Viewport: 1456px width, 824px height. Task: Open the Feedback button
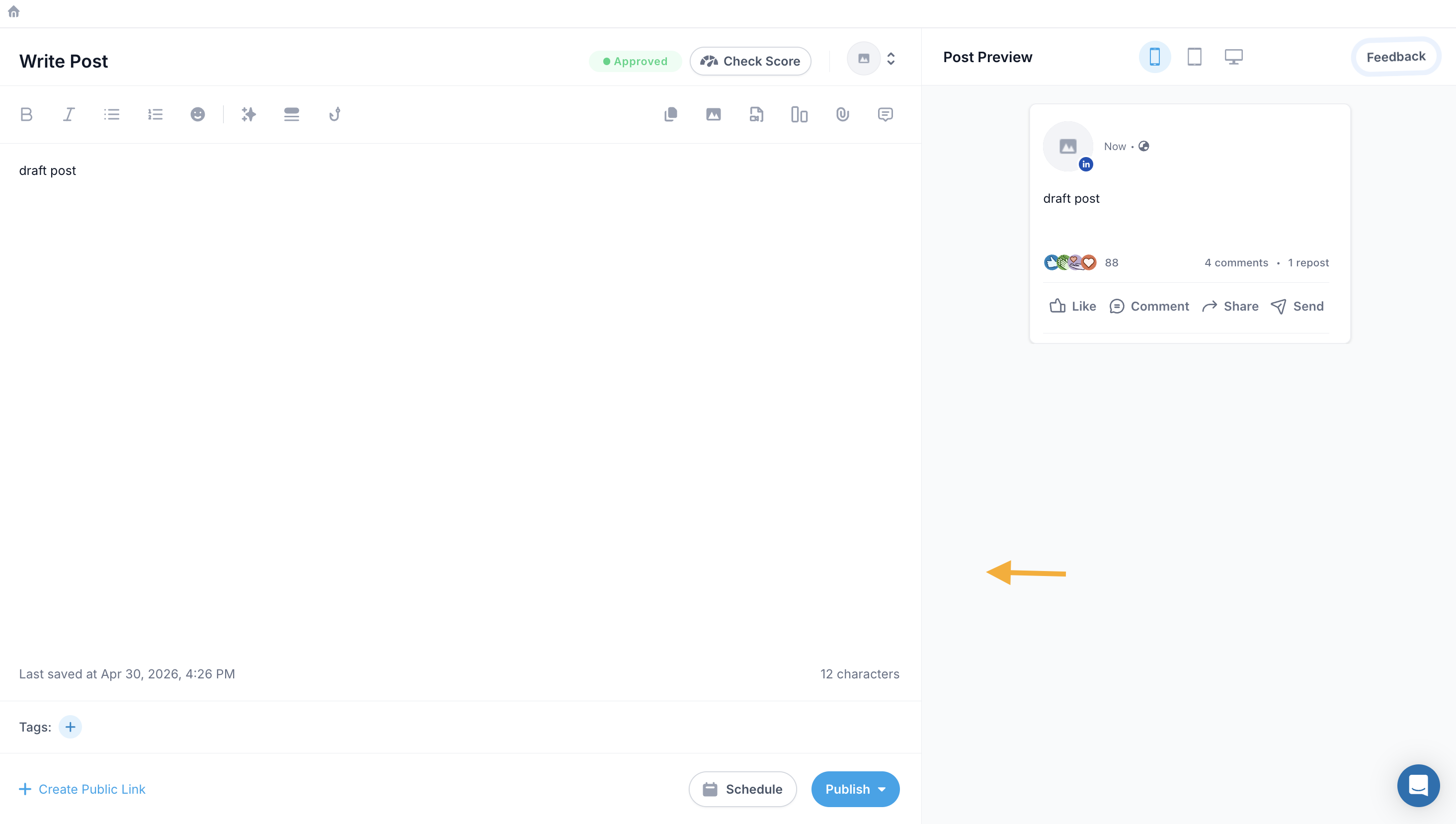(1396, 57)
